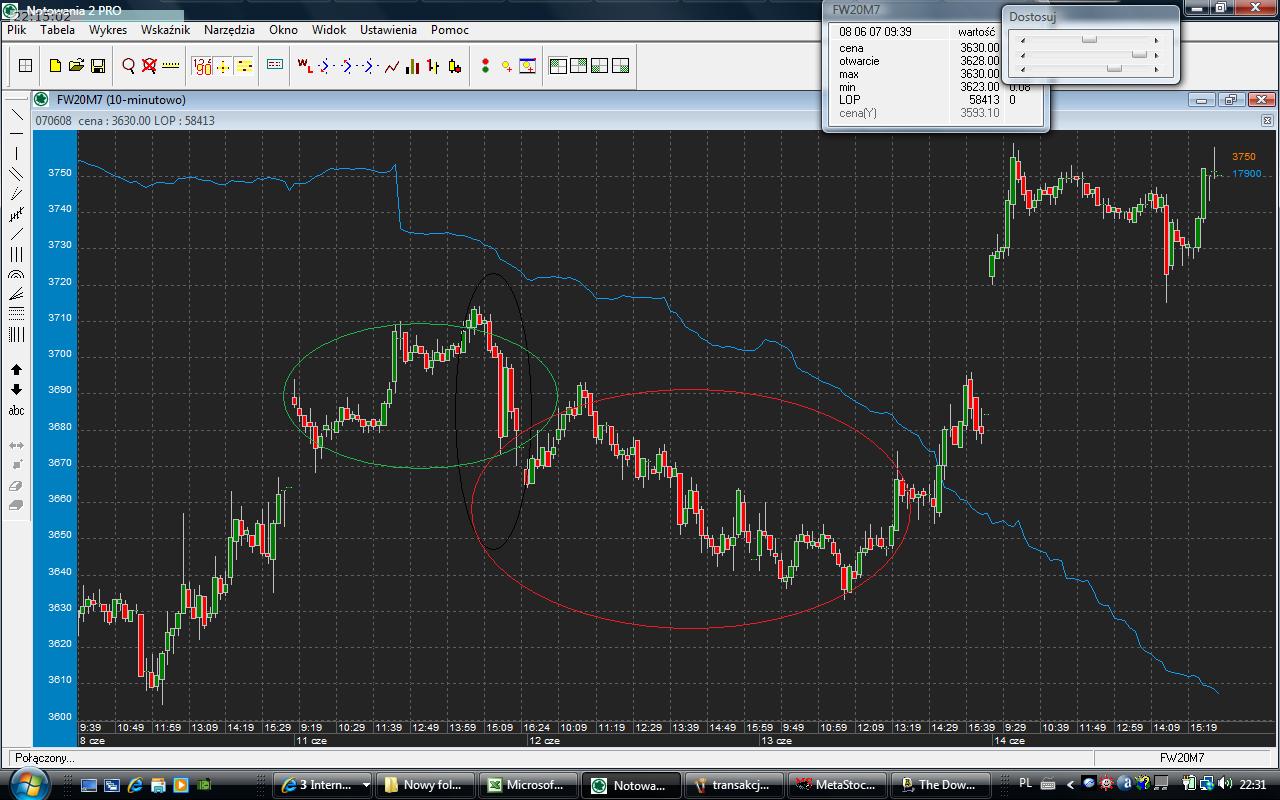The image size is (1280, 800).
Task: Click the red-green traffic light icon
Action: point(485,66)
